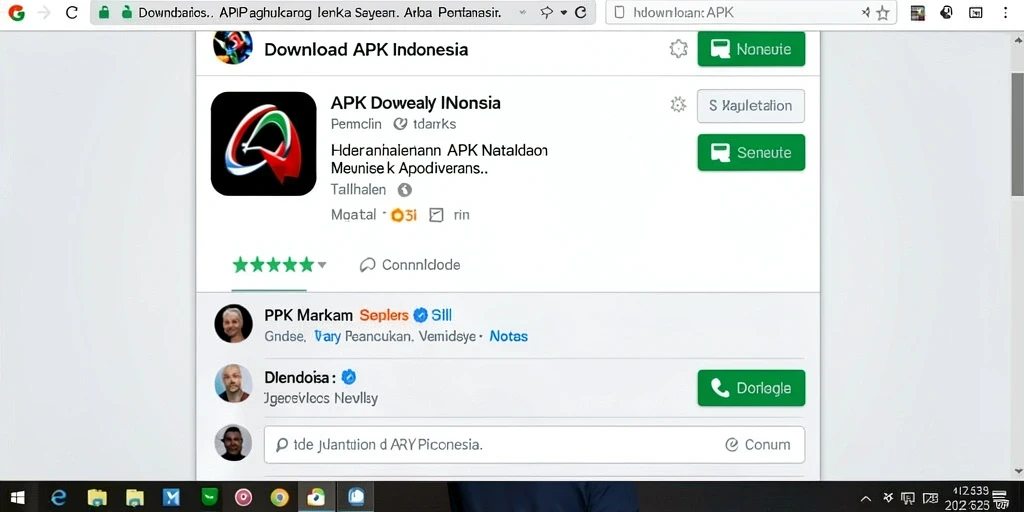Click the gear icon beside the S Kapletalion button
Viewport: 1024px width, 512px height.
tap(679, 104)
